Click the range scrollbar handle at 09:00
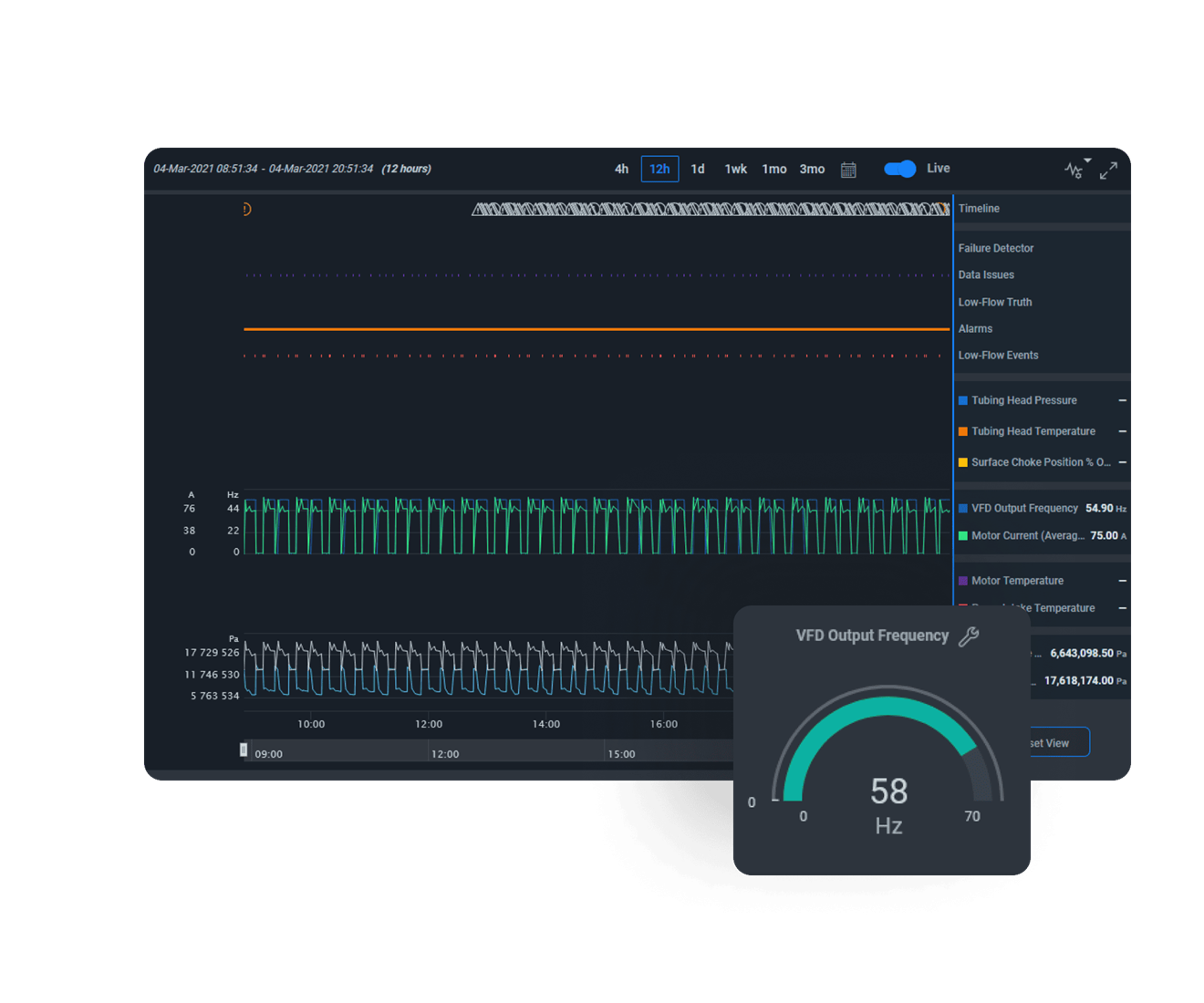This screenshot has width=1204, height=1003. (244, 750)
